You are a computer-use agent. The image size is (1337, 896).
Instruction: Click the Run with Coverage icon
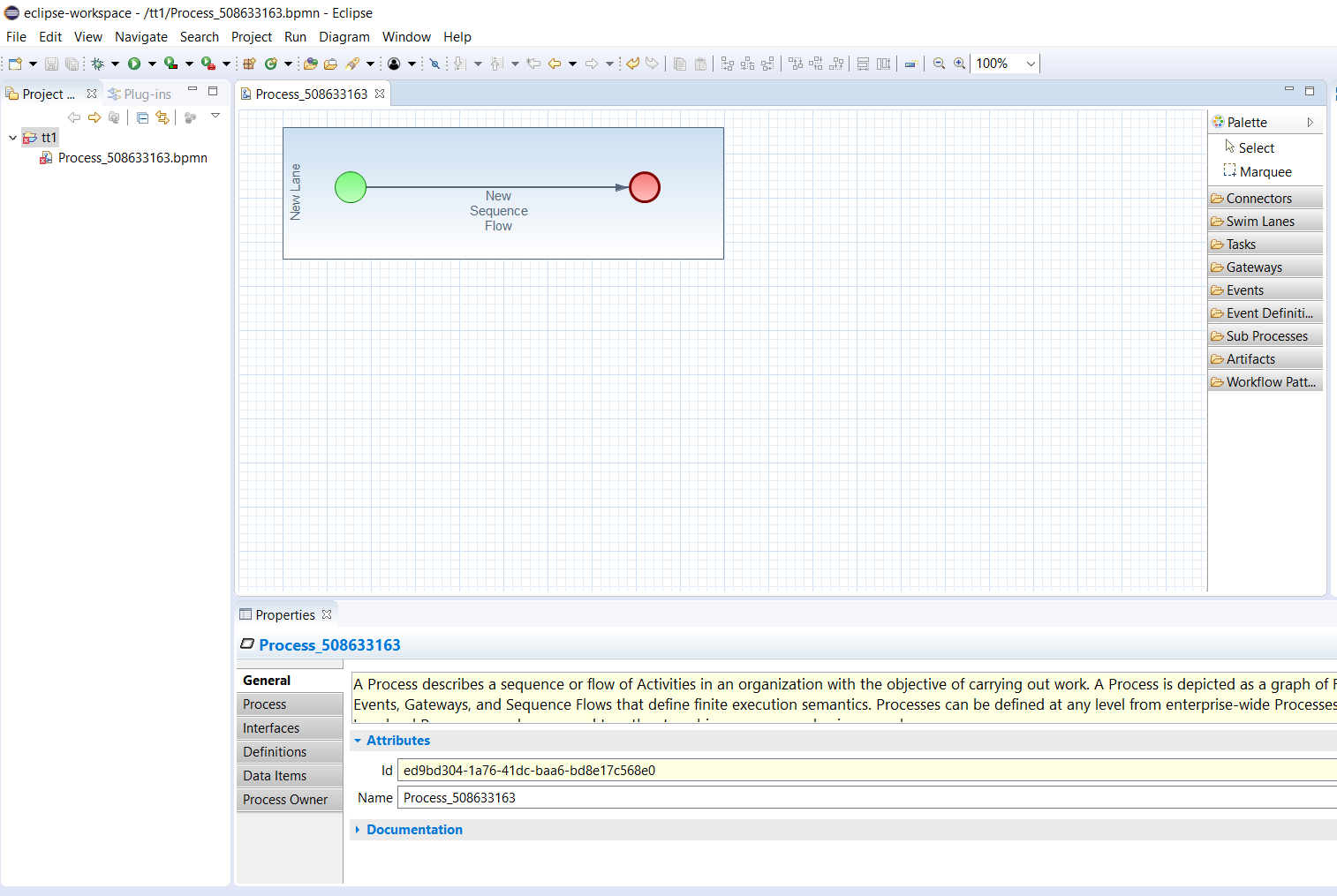[170, 64]
